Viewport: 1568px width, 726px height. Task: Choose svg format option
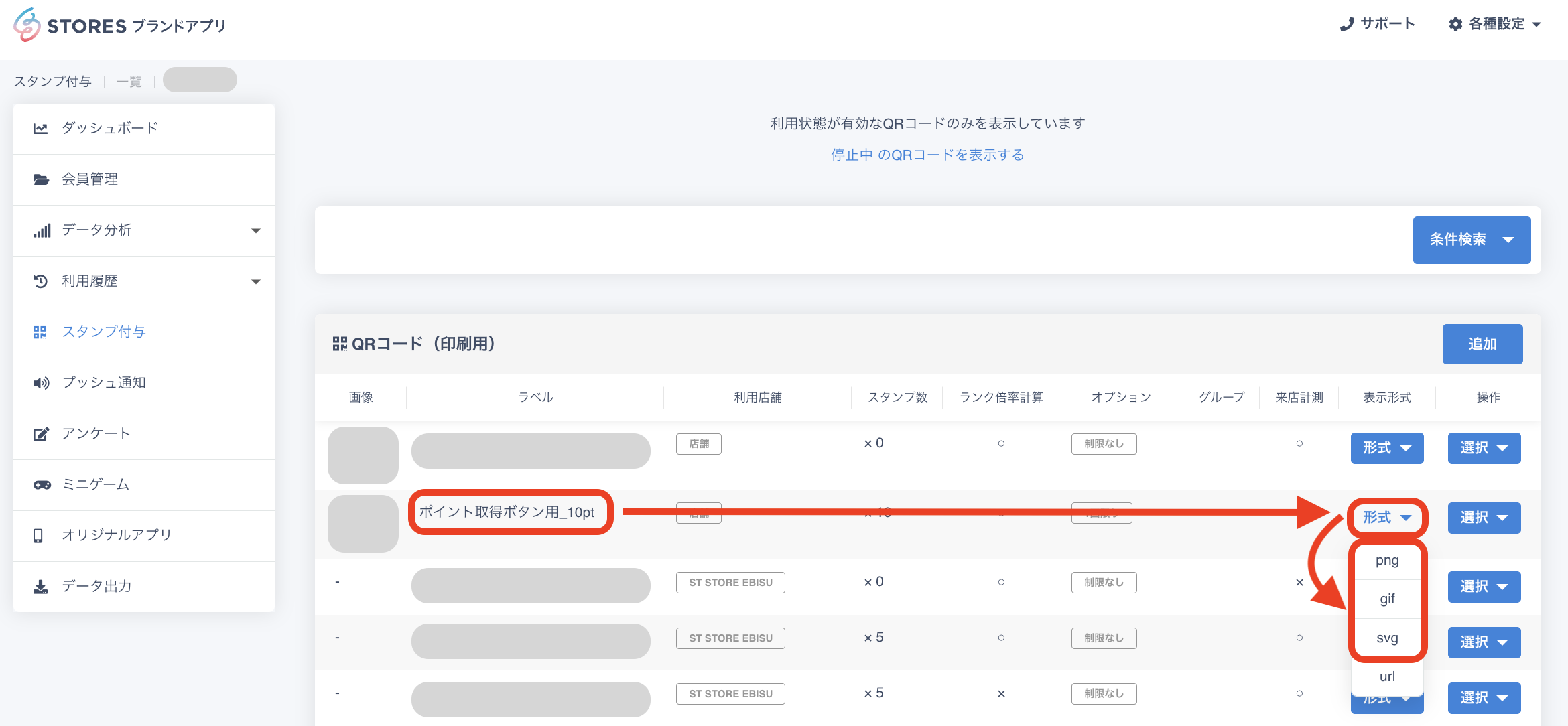(1386, 638)
